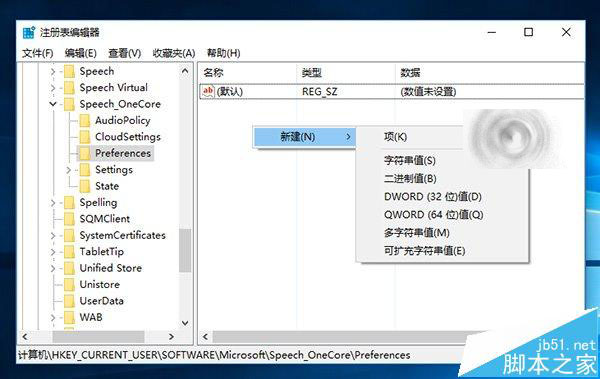Click the Spelling folder icon
Screen dimensions: 600x379
tap(69, 203)
